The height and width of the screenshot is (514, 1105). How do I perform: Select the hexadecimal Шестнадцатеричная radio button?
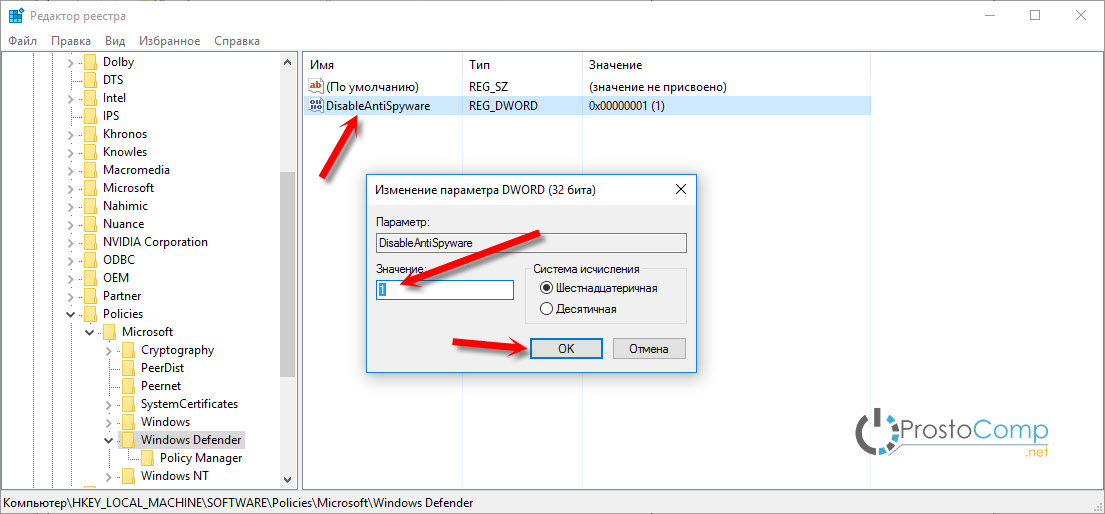click(545, 288)
